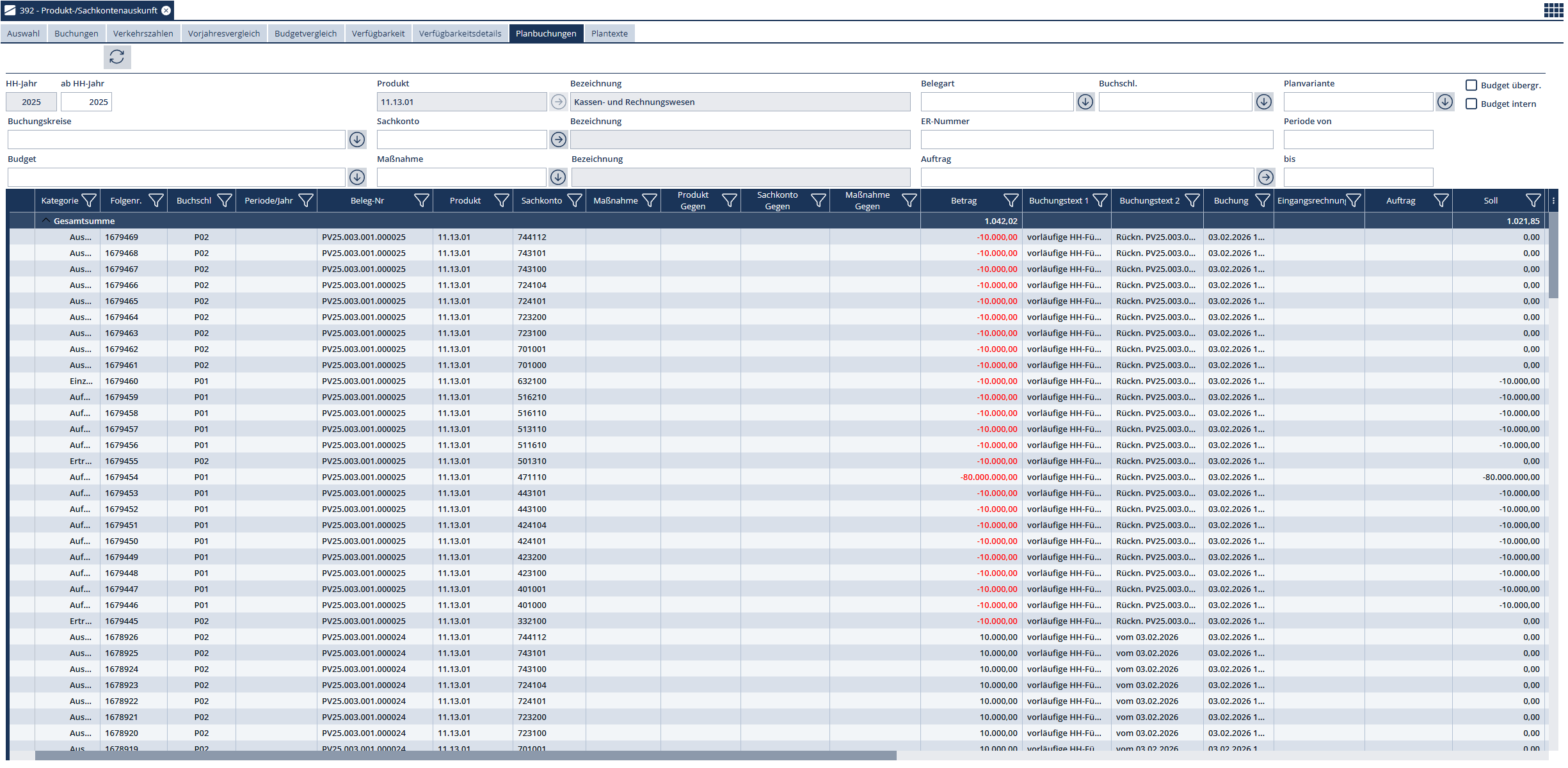
Task: Close the 392 Produkt-/Sachkontenauskunft tab
Action: 166,10
